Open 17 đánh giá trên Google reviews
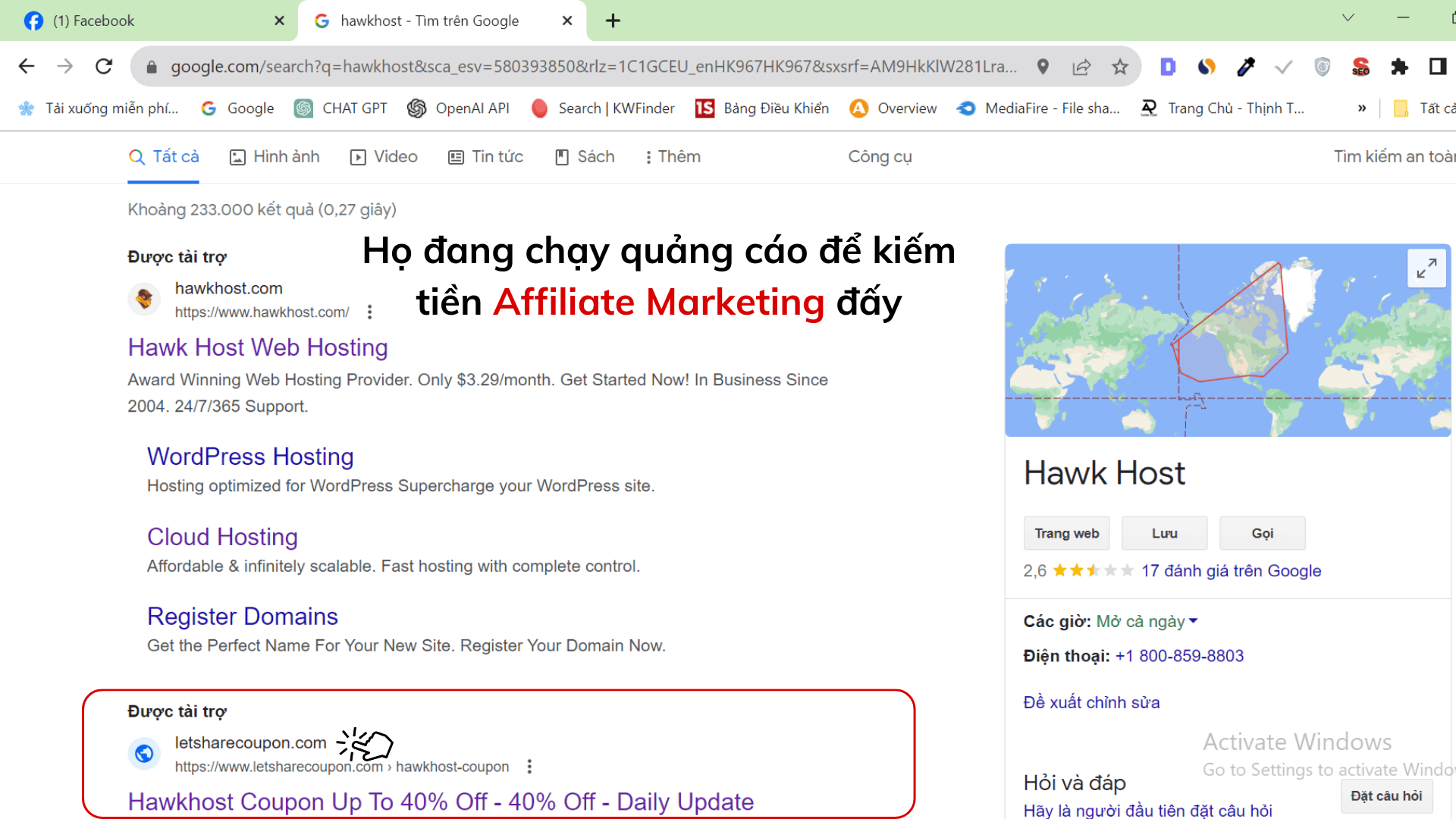Image resolution: width=1456 pixels, height=819 pixels. (1231, 571)
